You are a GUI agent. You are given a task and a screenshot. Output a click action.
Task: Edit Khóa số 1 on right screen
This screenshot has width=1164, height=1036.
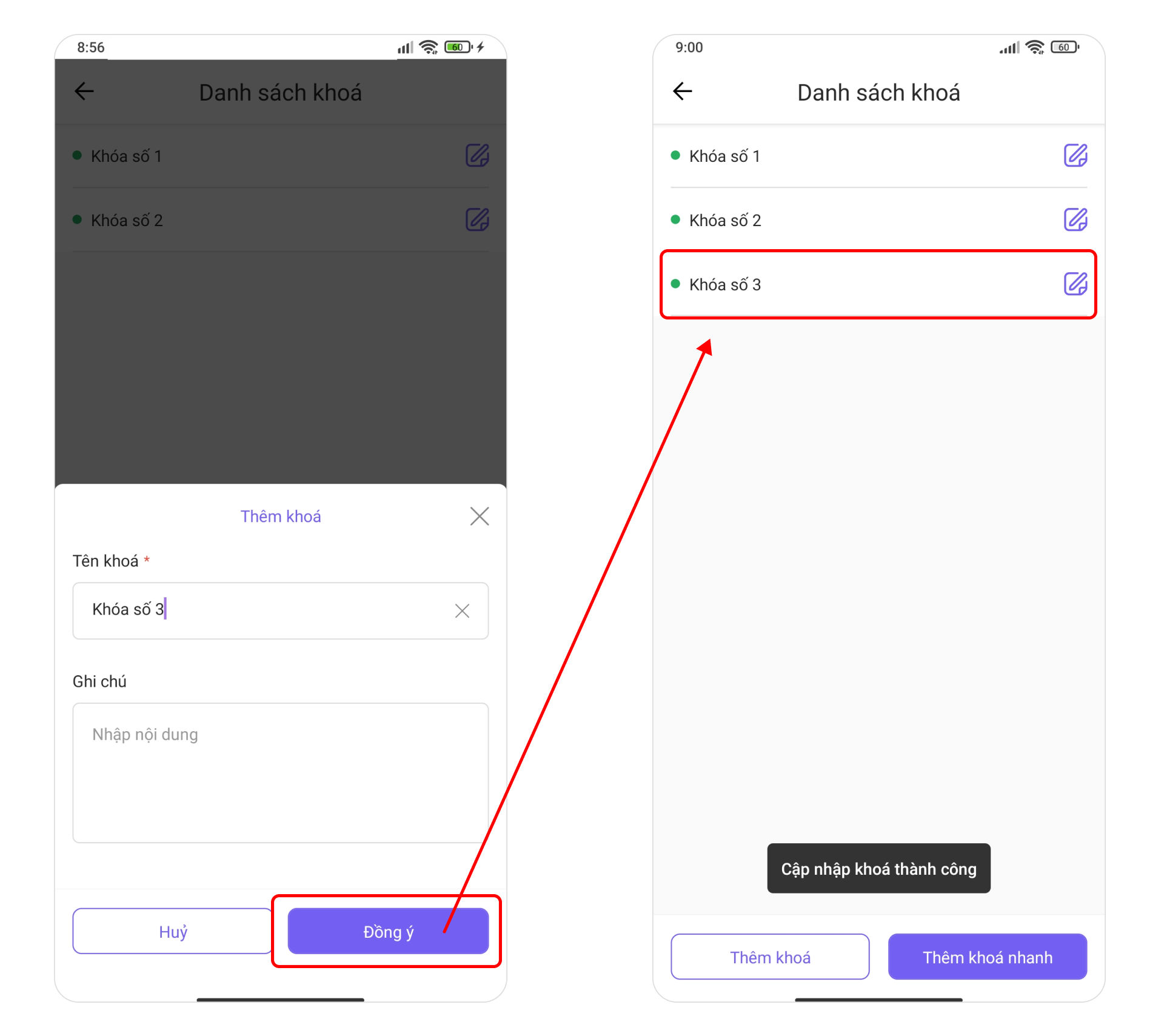pyautogui.click(x=1075, y=155)
